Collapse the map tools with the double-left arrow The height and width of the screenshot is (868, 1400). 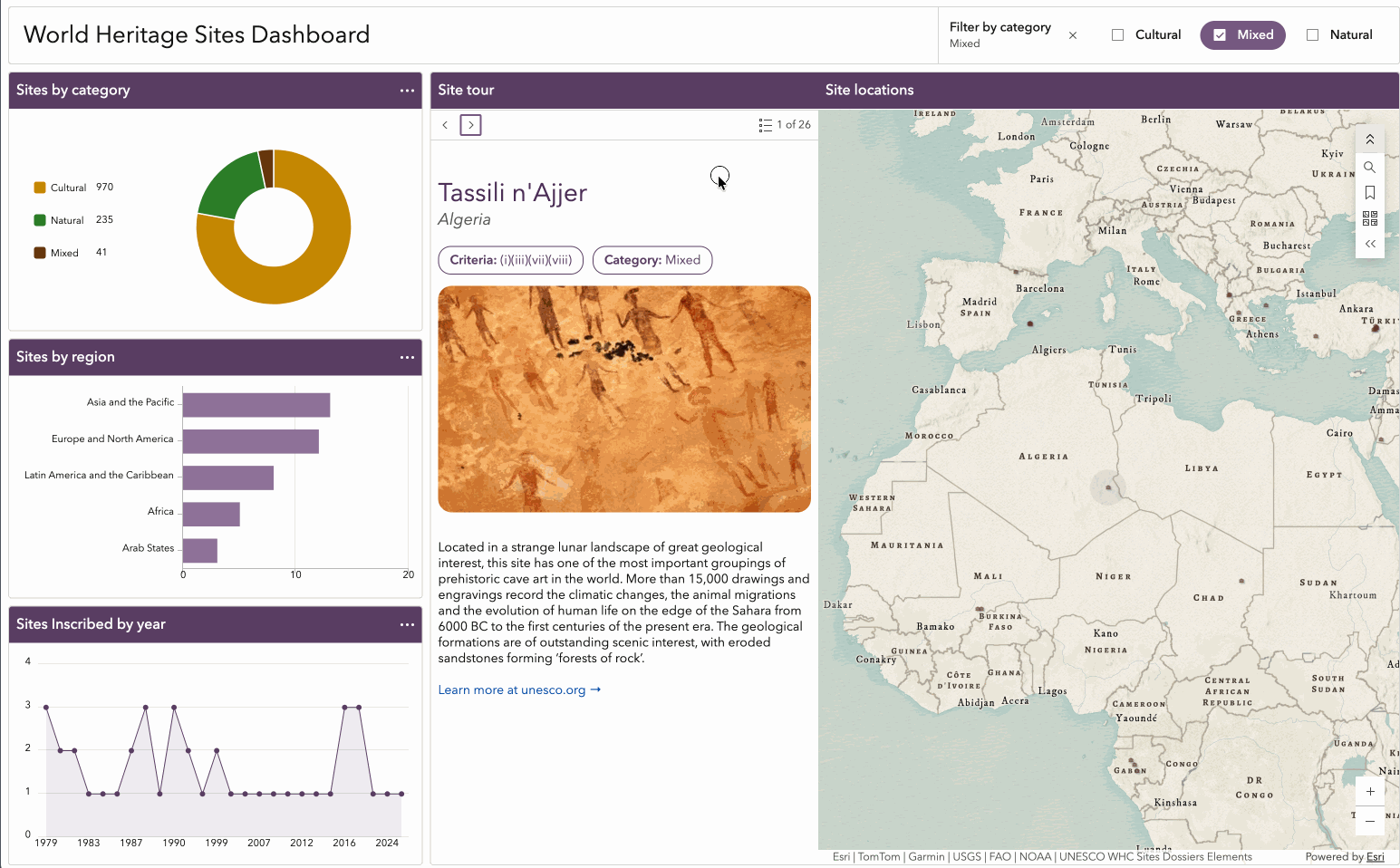1369,244
